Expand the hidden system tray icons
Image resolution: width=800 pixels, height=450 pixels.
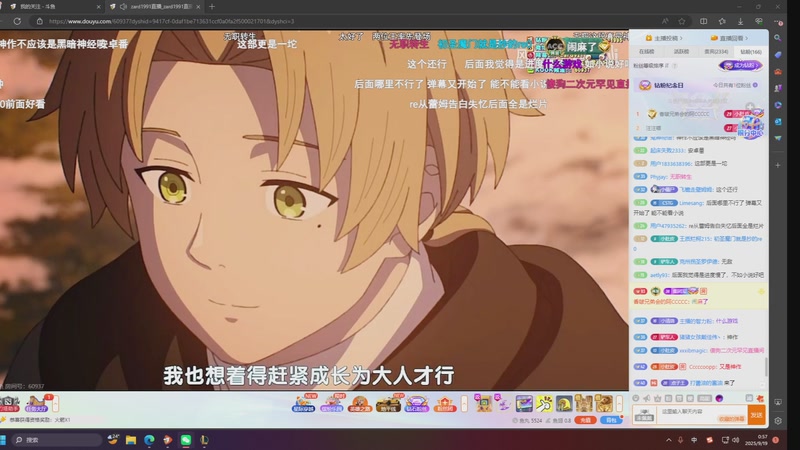pos(668,440)
